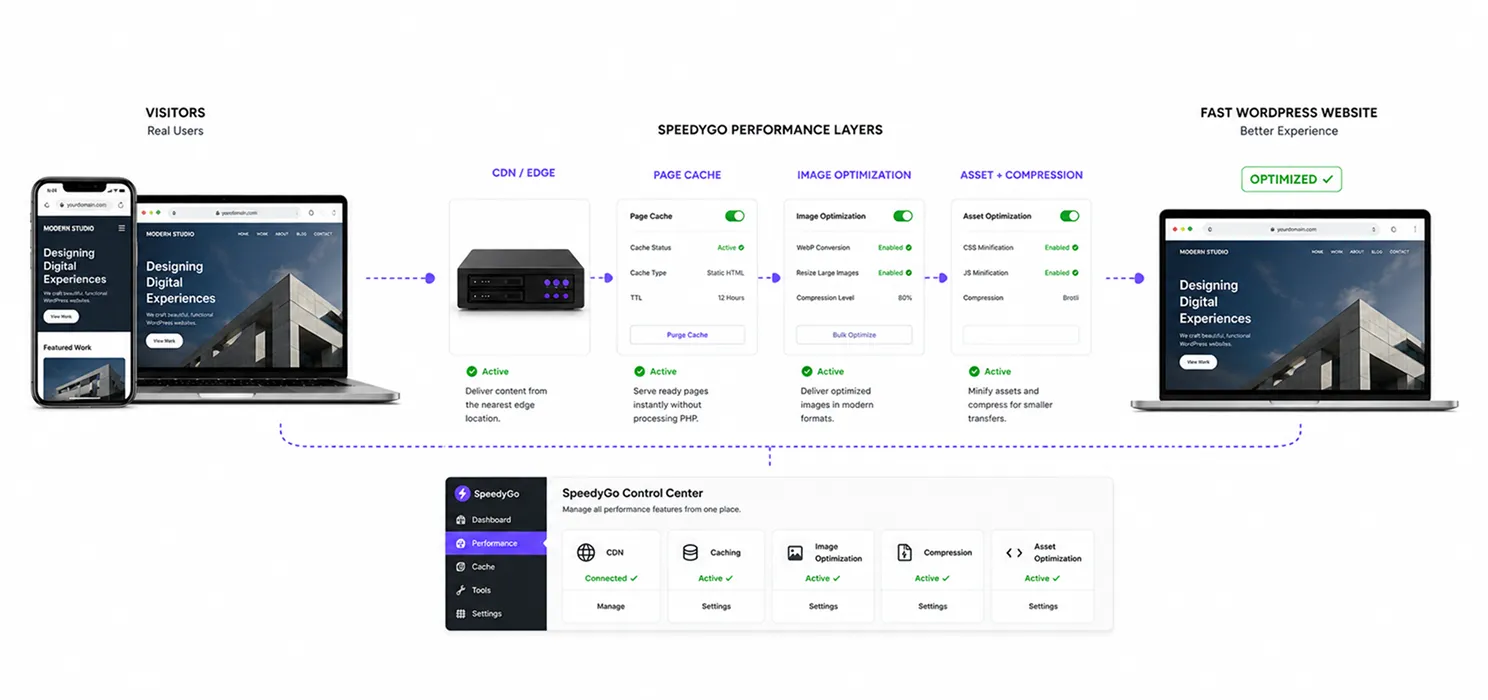The width and height of the screenshot is (1488, 700).
Task: Click ABOUT in the visitors laptop site nav
Action: (x=282, y=234)
